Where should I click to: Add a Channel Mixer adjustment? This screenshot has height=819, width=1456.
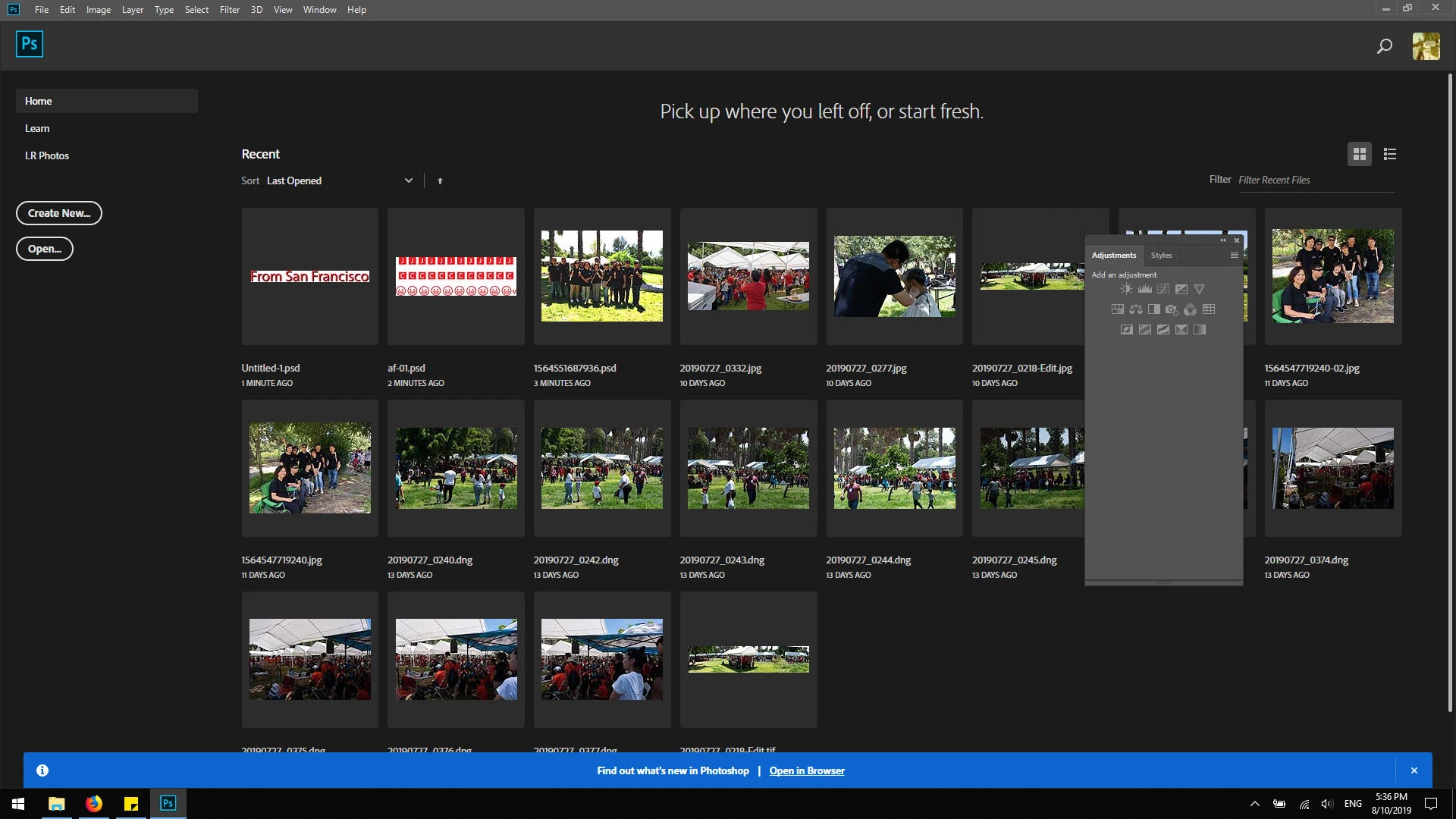(1190, 309)
